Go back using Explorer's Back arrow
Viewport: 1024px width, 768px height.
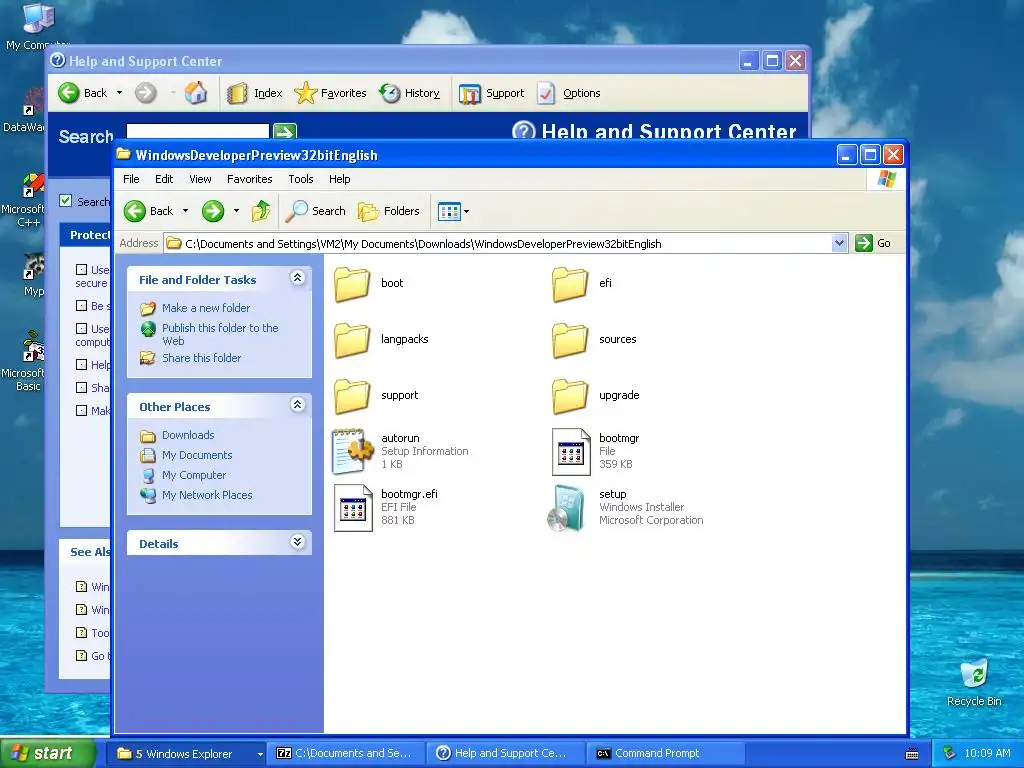coord(149,211)
